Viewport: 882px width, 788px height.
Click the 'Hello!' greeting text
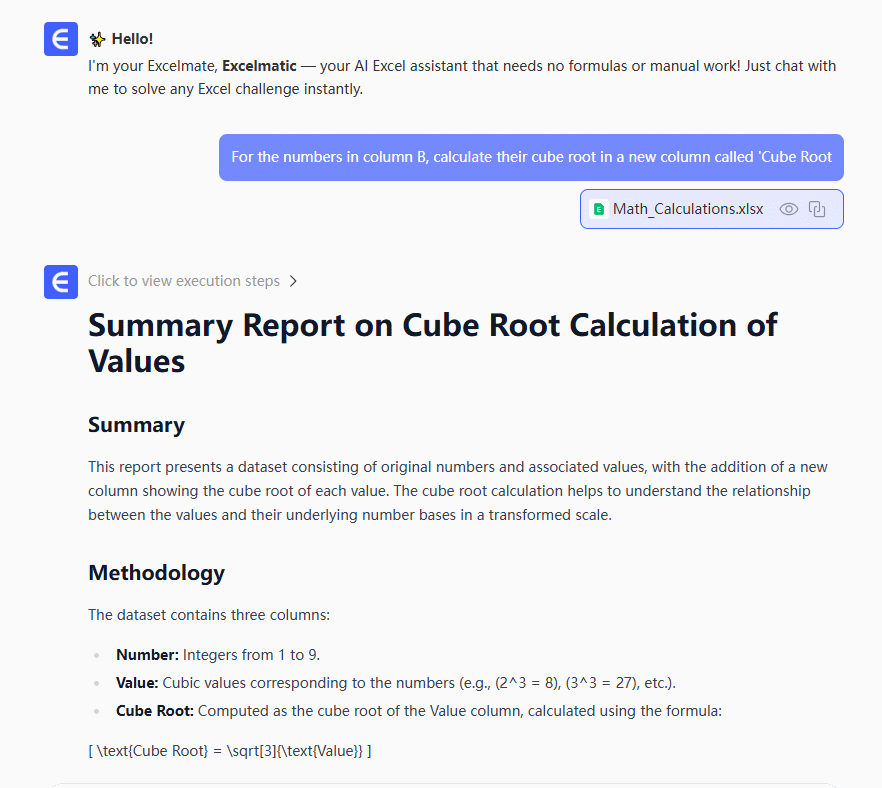pos(132,39)
